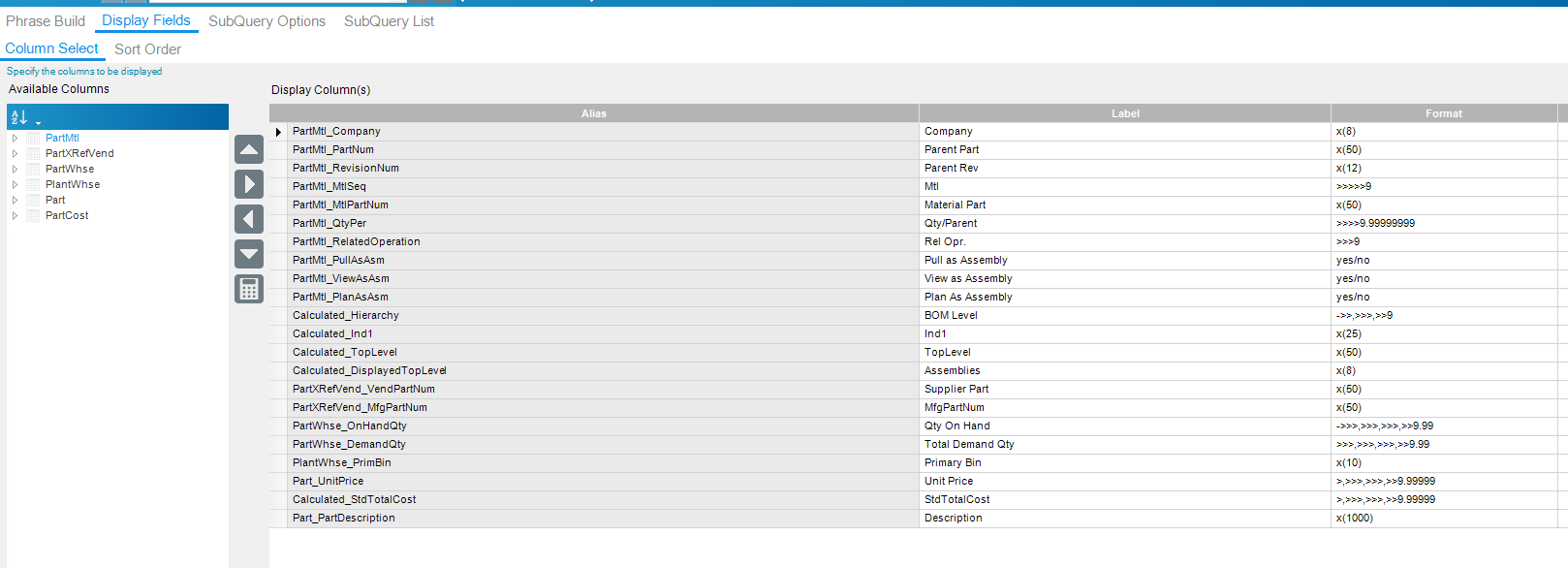Expand the PartCost tree node
Viewport: 1568px width, 568px height.
(x=15, y=215)
